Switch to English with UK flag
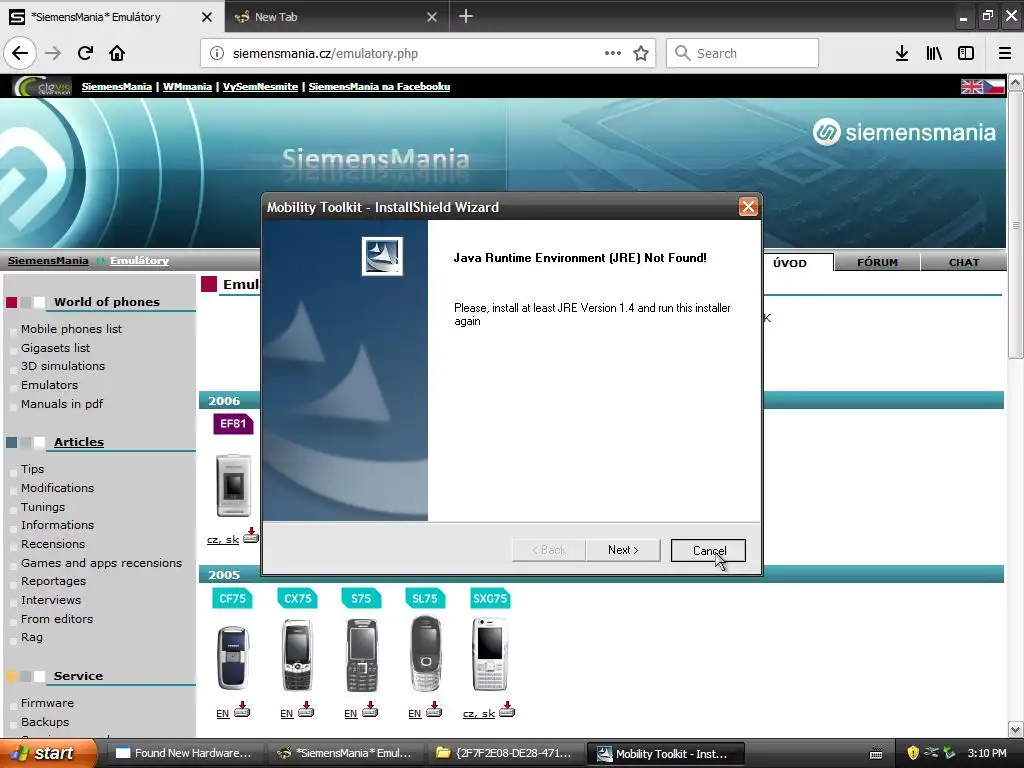The image size is (1024, 768). [x=972, y=86]
